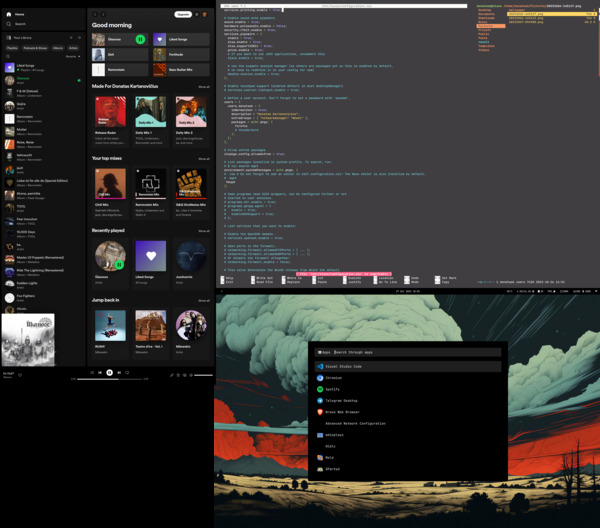Open the Release Radar playlist card
600x528 pixels.
point(110,120)
